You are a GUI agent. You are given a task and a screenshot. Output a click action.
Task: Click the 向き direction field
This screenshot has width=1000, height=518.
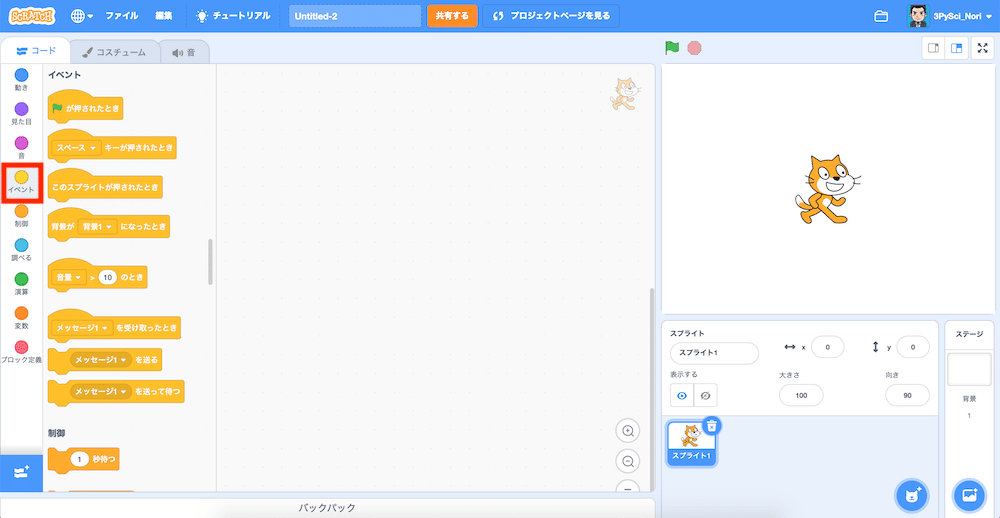(908, 396)
